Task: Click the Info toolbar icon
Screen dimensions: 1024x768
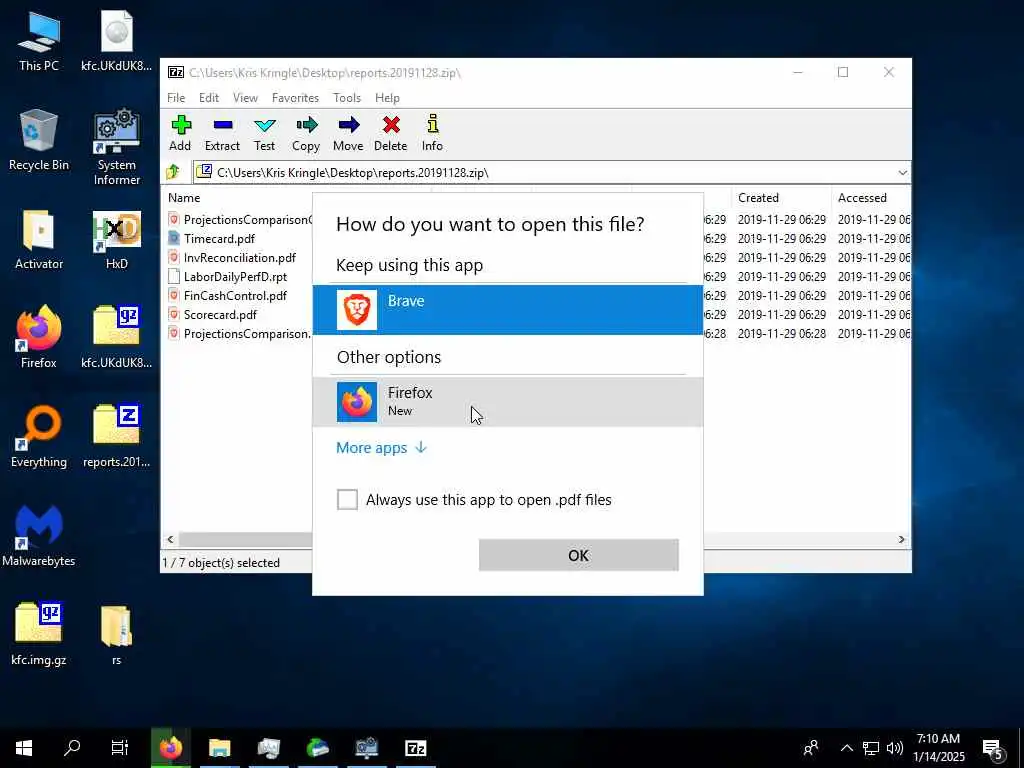Action: [x=432, y=133]
